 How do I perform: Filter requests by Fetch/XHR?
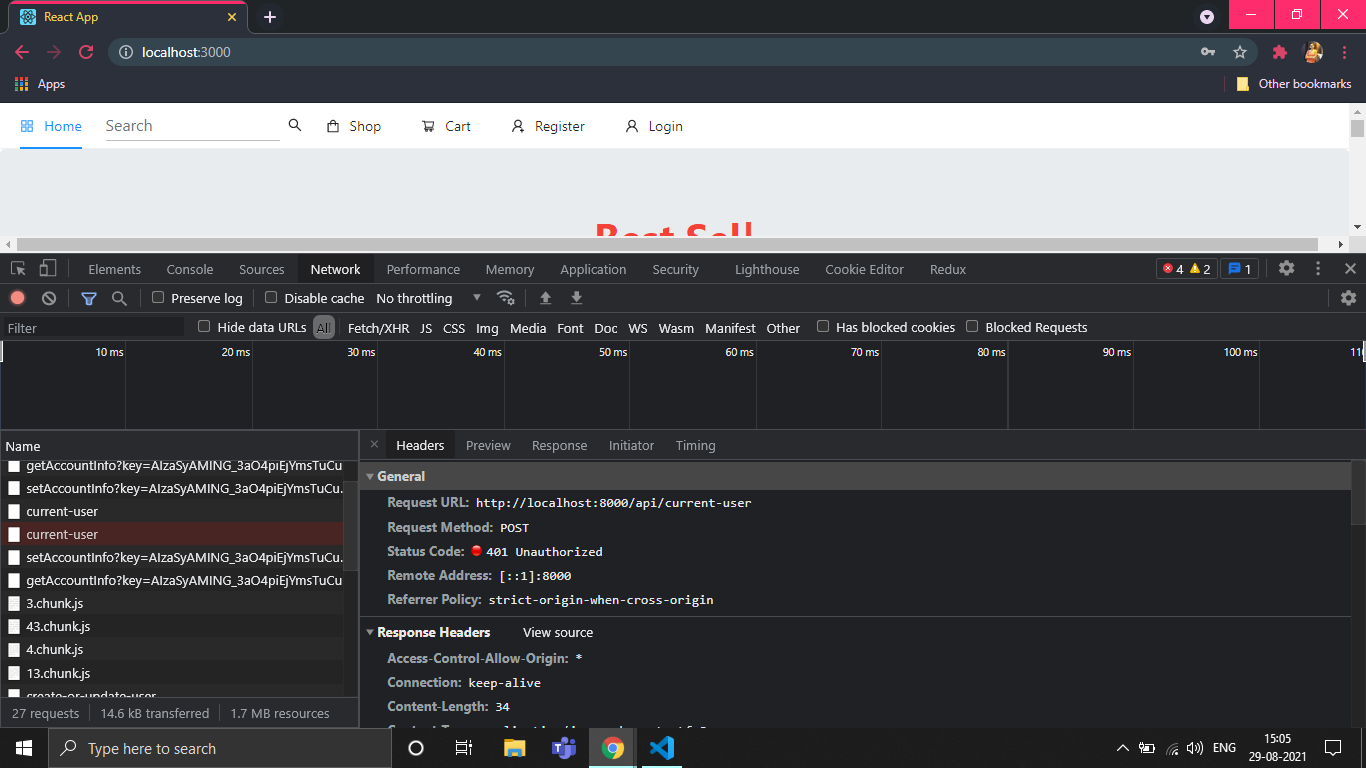click(x=378, y=328)
